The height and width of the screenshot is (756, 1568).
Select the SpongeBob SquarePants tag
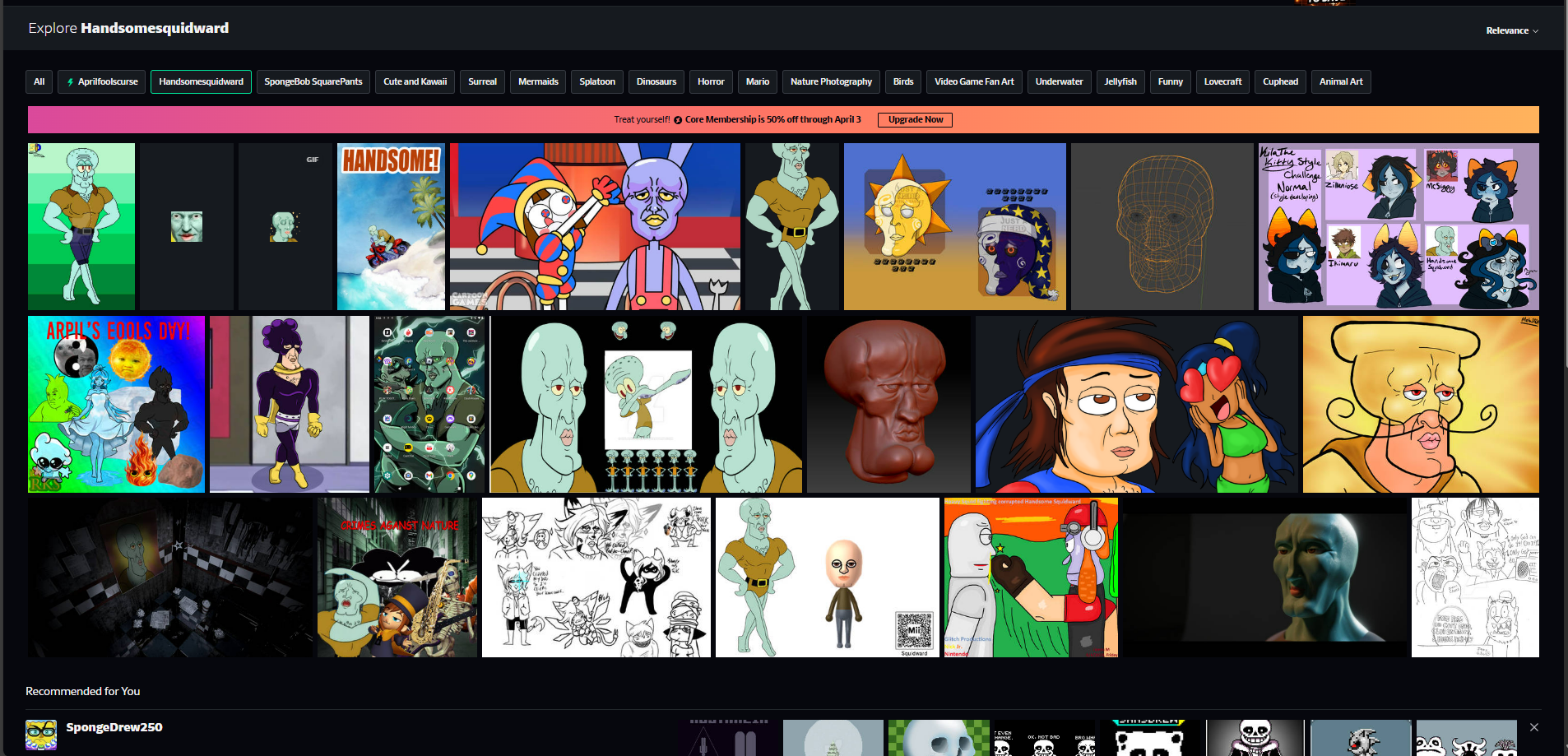coord(313,81)
